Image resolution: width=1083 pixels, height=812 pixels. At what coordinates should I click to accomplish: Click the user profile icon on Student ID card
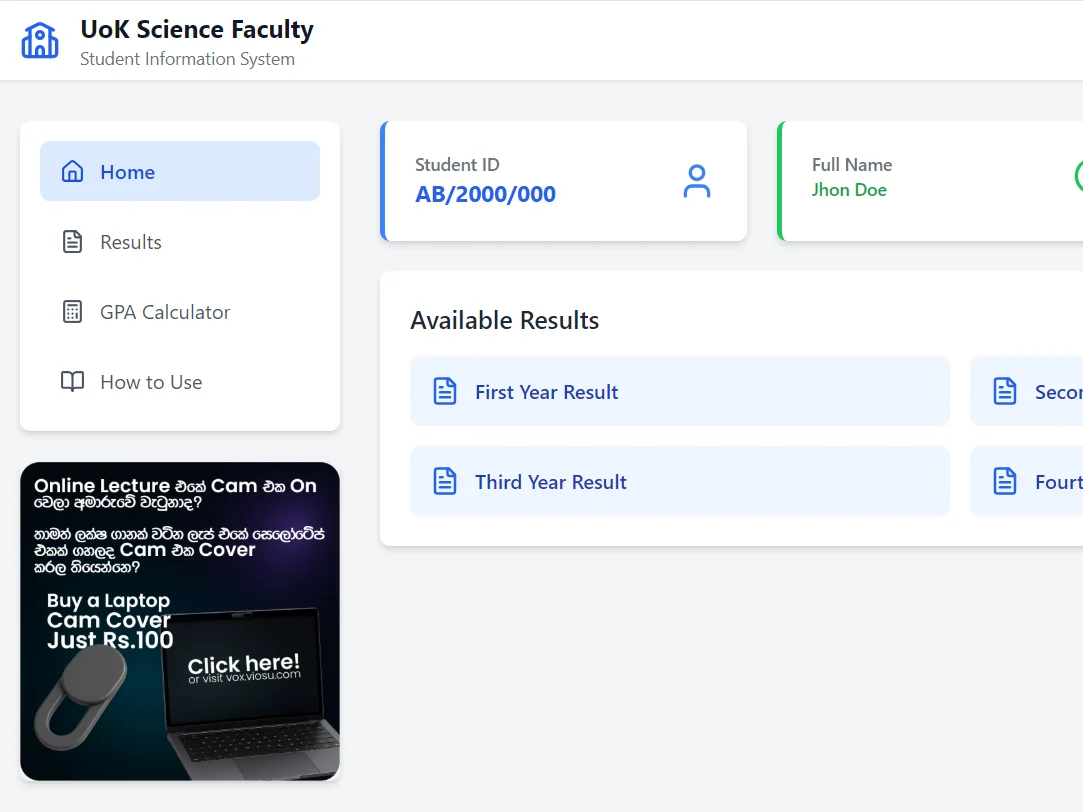click(x=696, y=181)
